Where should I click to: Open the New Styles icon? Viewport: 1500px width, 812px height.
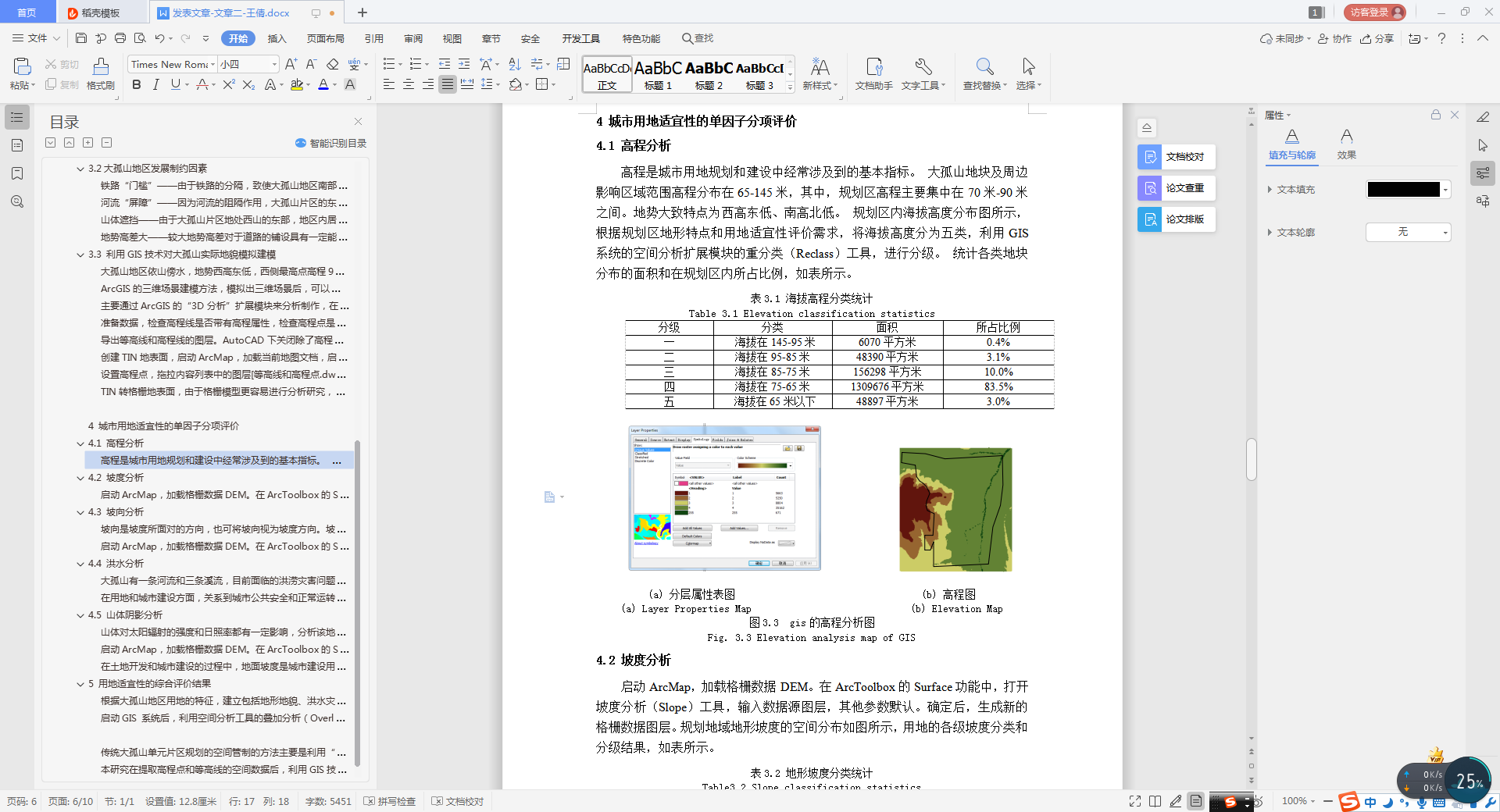[x=820, y=74]
